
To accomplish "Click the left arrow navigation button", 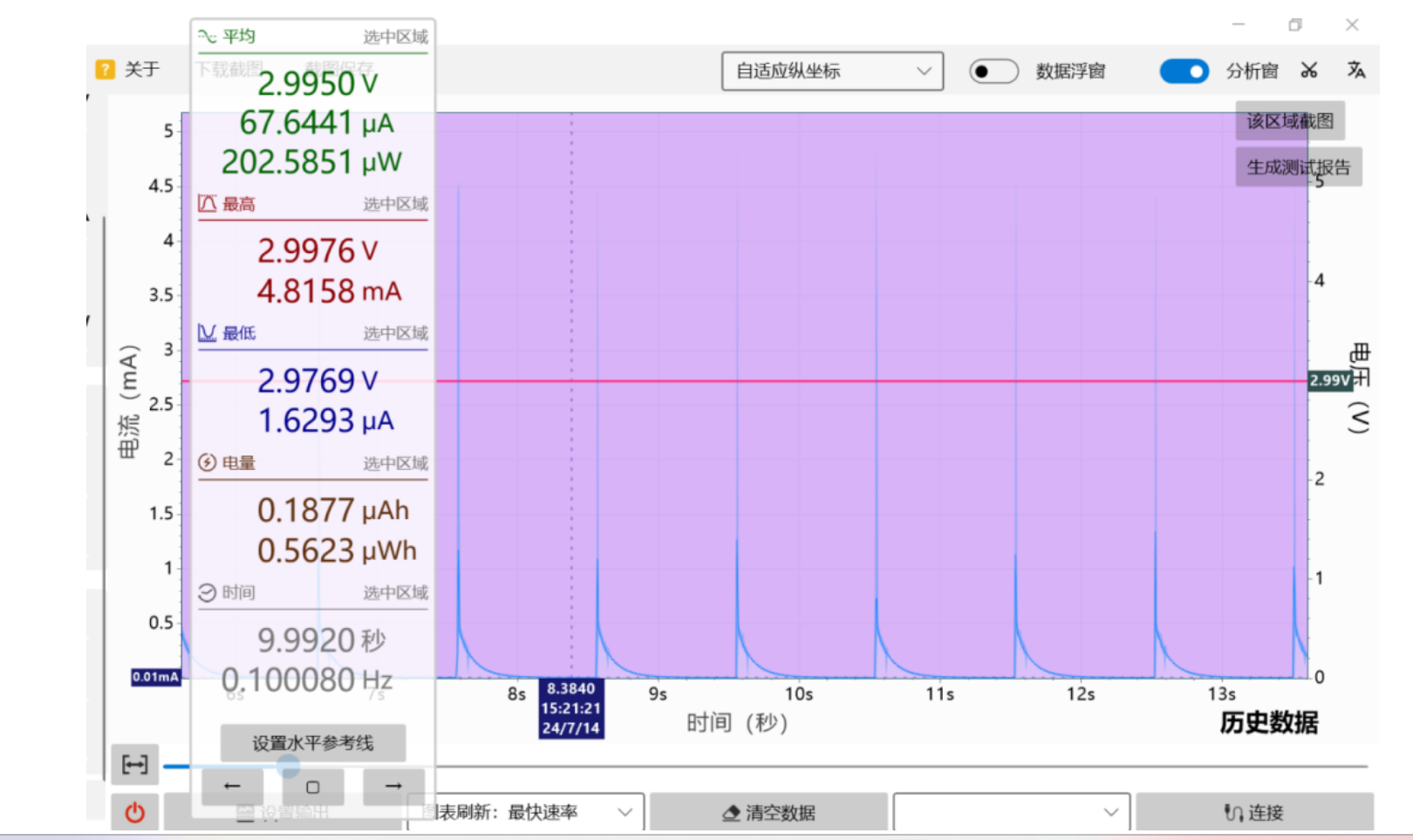I will (x=232, y=786).
